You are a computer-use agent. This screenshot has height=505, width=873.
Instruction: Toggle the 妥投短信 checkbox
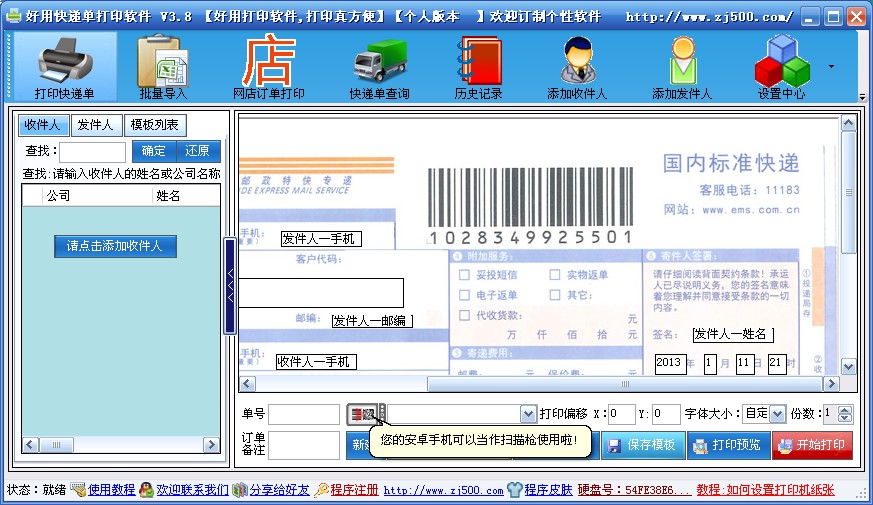(x=464, y=275)
